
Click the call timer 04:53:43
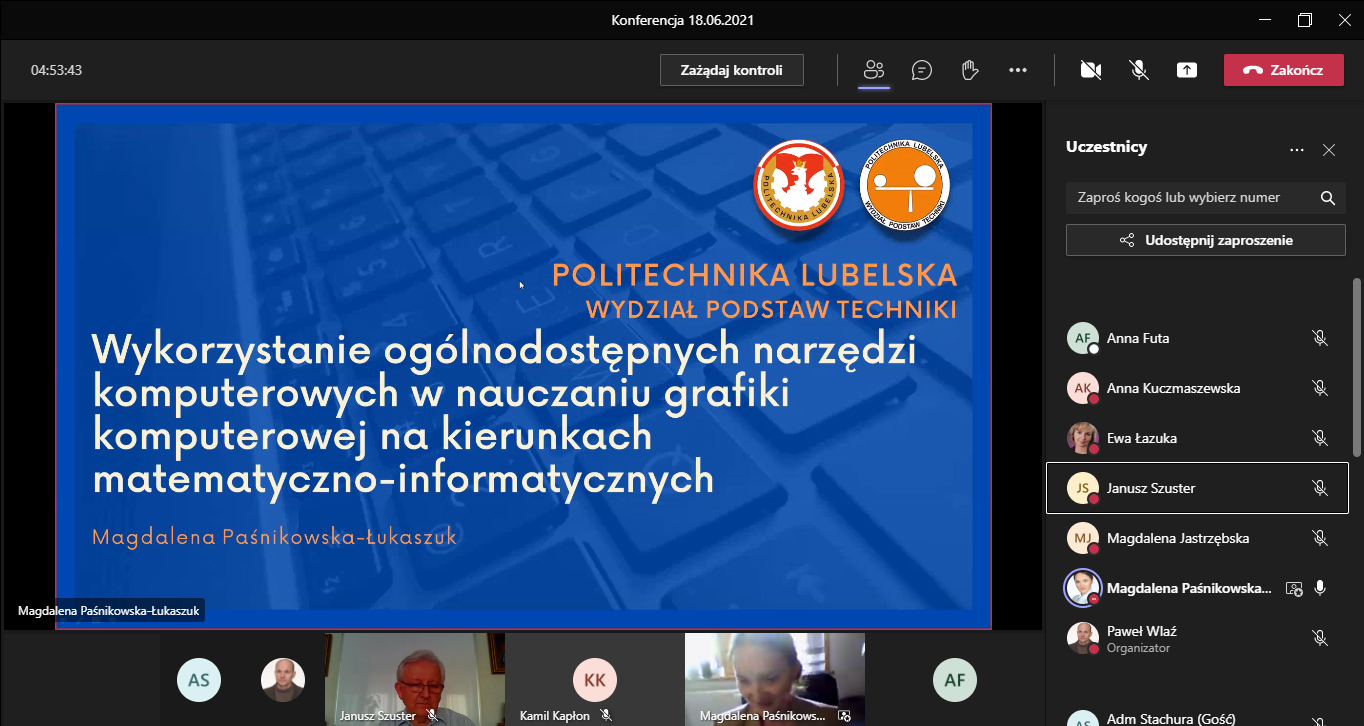(56, 70)
